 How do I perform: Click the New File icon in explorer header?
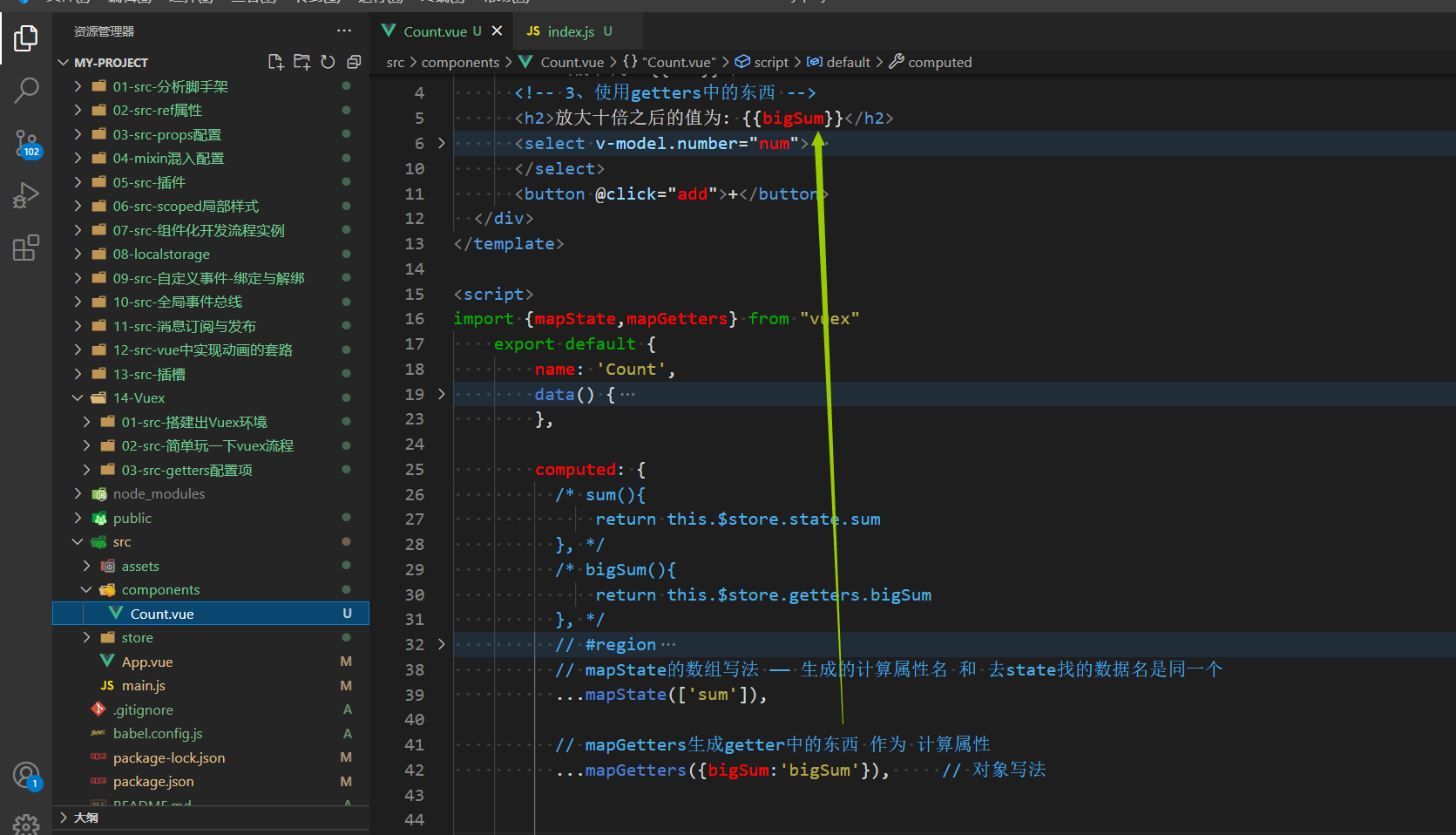(275, 62)
